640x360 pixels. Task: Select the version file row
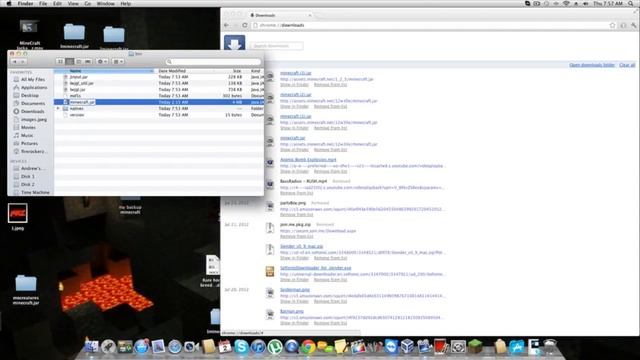159,115
